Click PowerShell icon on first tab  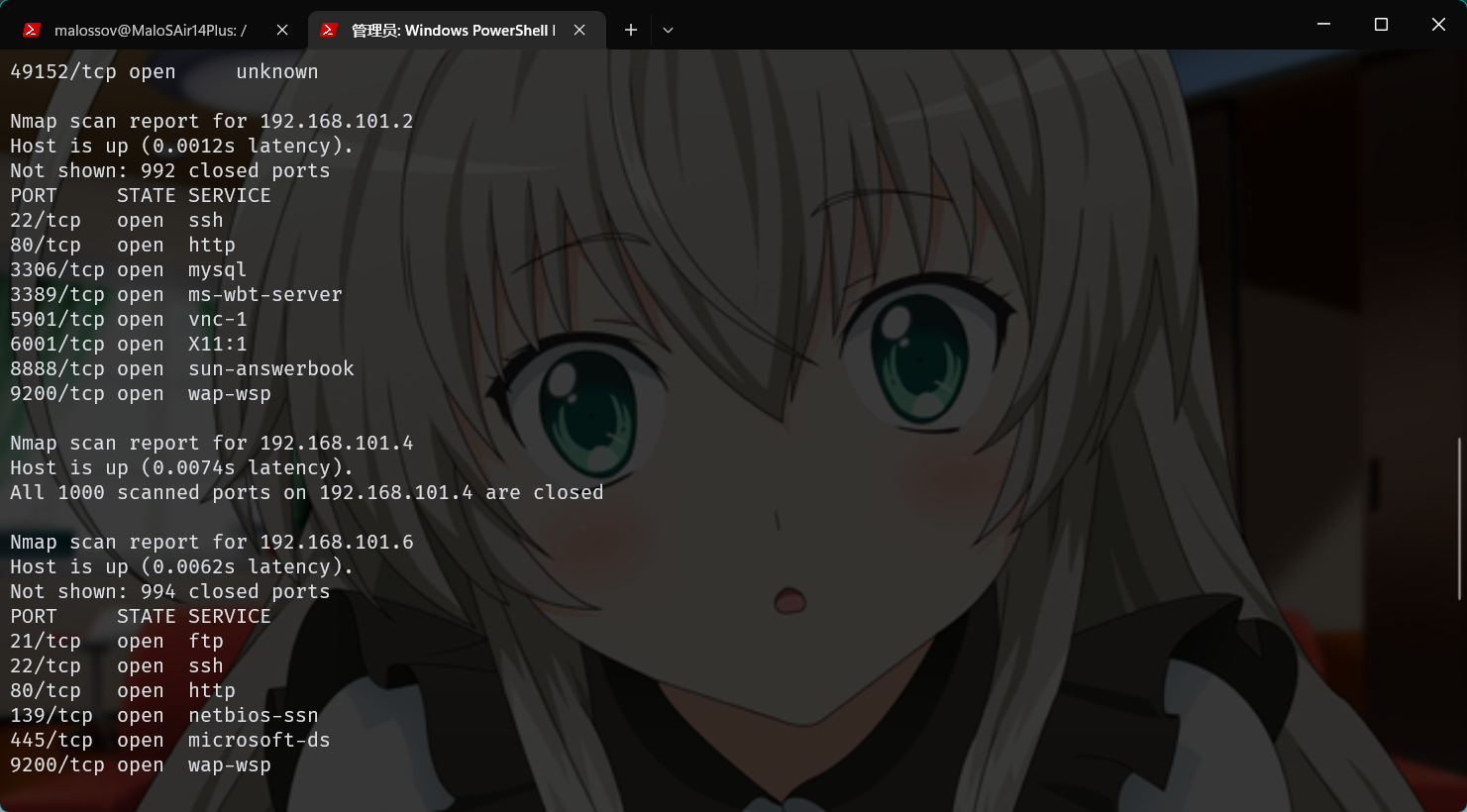pyautogui.click(x=32, y=30)
